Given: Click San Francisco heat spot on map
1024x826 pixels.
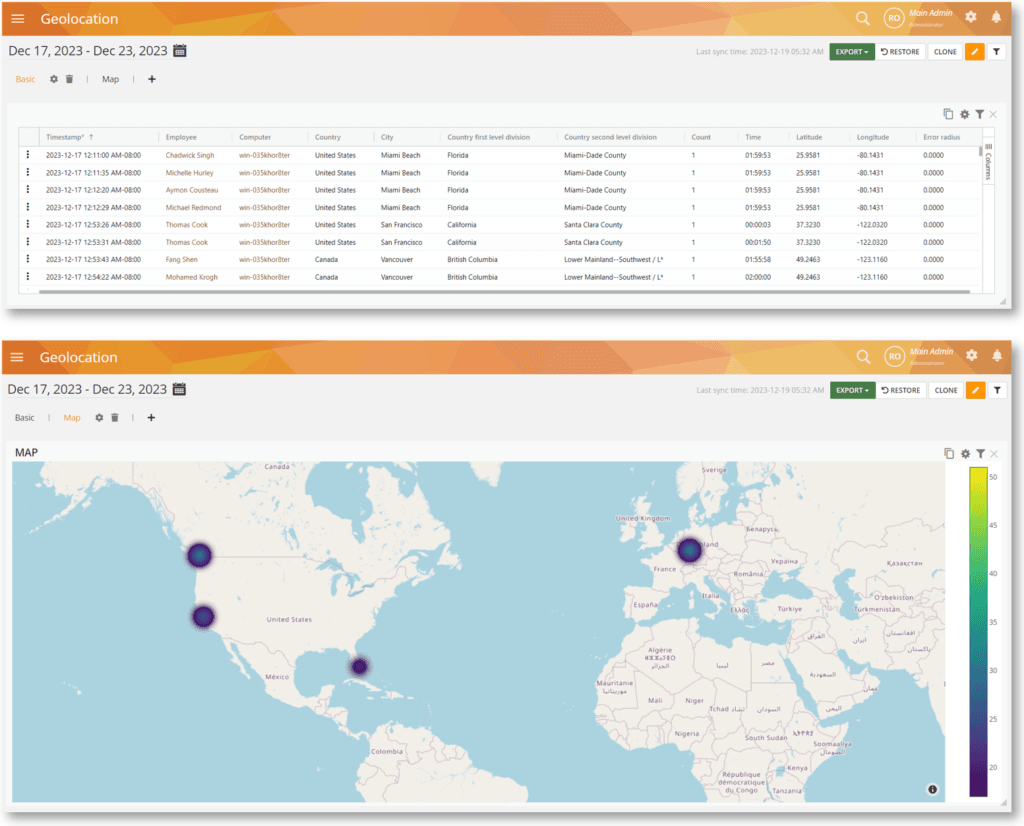Looking at the screenshot, I should coord(203,616).
